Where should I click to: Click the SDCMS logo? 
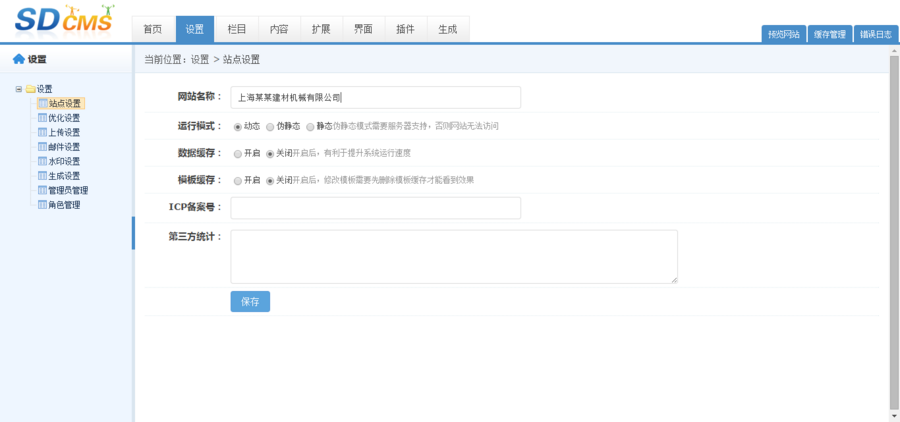click(x=64, y=20)
